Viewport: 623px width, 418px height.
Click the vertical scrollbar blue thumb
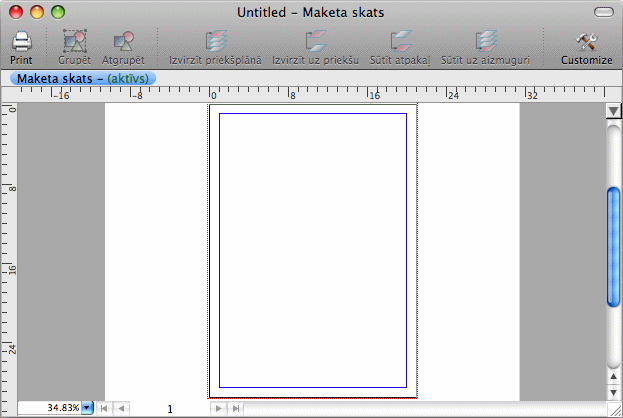click(614, 247)
